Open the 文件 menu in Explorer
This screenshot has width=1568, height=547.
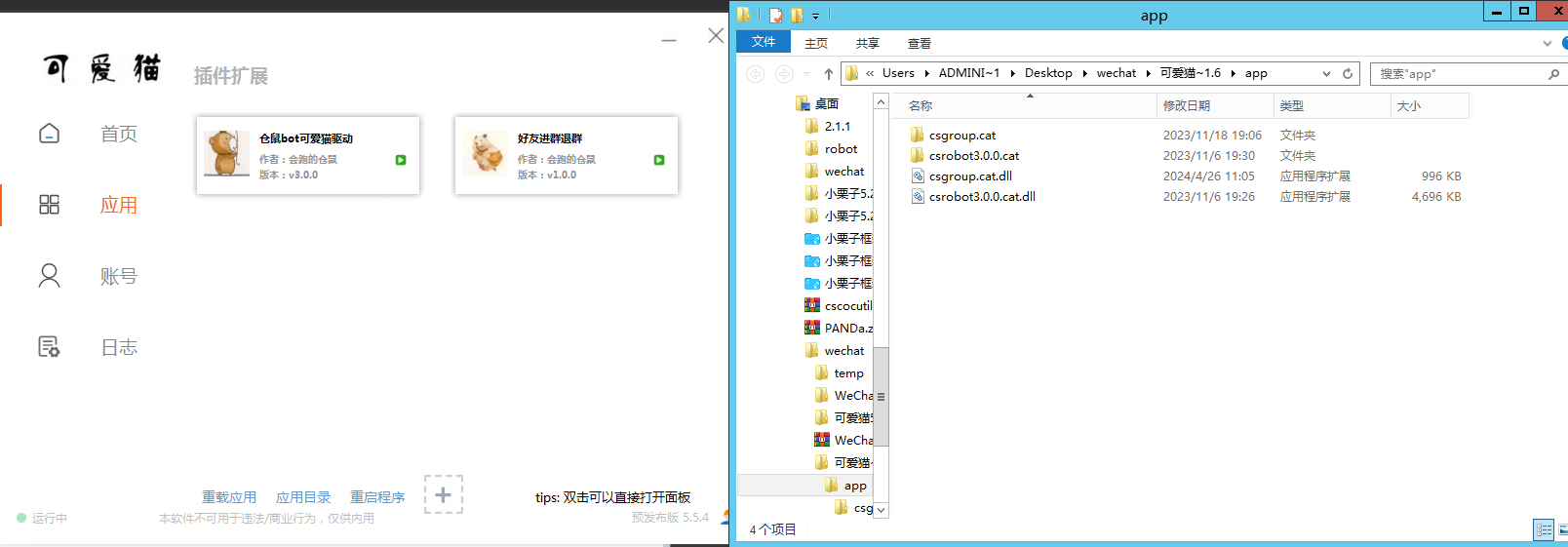[x=764, y=42]
